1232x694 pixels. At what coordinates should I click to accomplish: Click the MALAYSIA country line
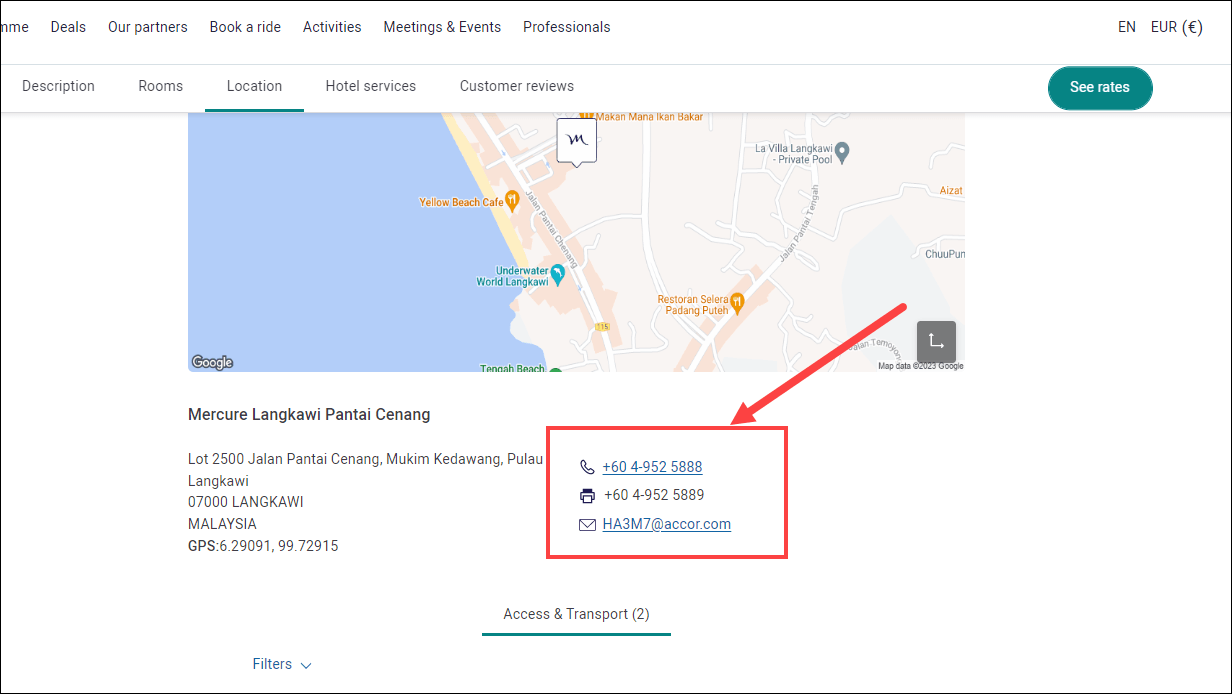coord(222,524)
